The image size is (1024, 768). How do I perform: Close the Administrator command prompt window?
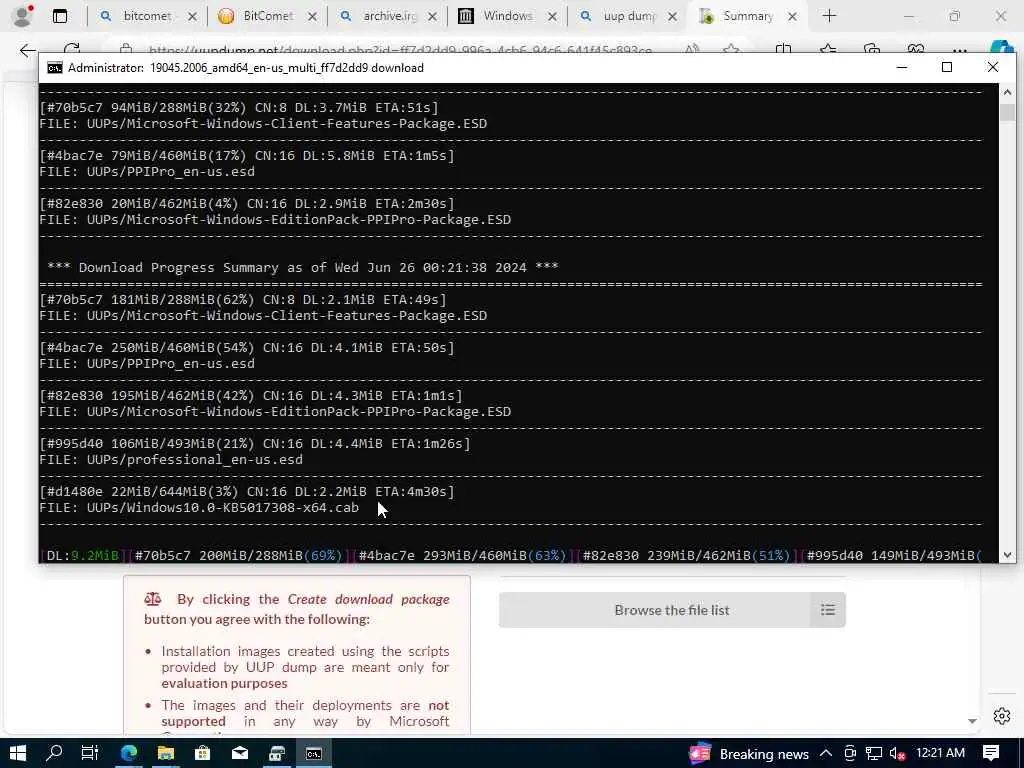[993, 67]
